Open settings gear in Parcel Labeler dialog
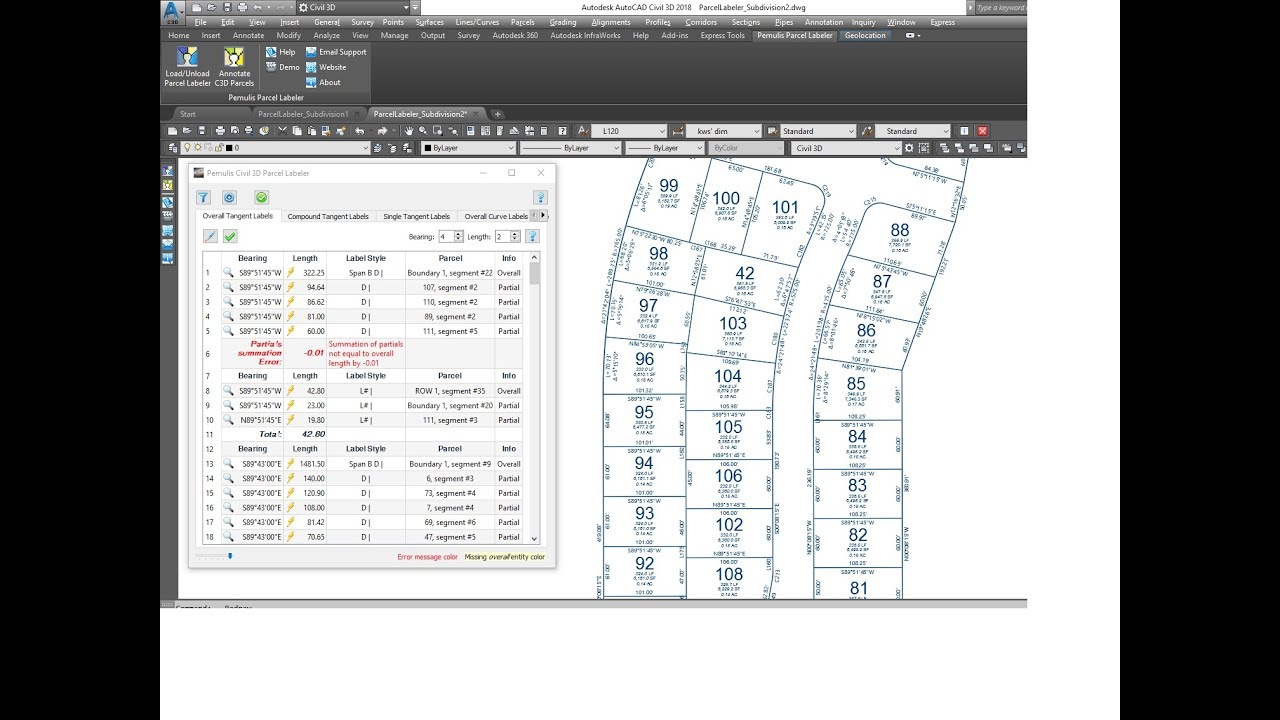 pyautogui.click(x=229, y=198)
